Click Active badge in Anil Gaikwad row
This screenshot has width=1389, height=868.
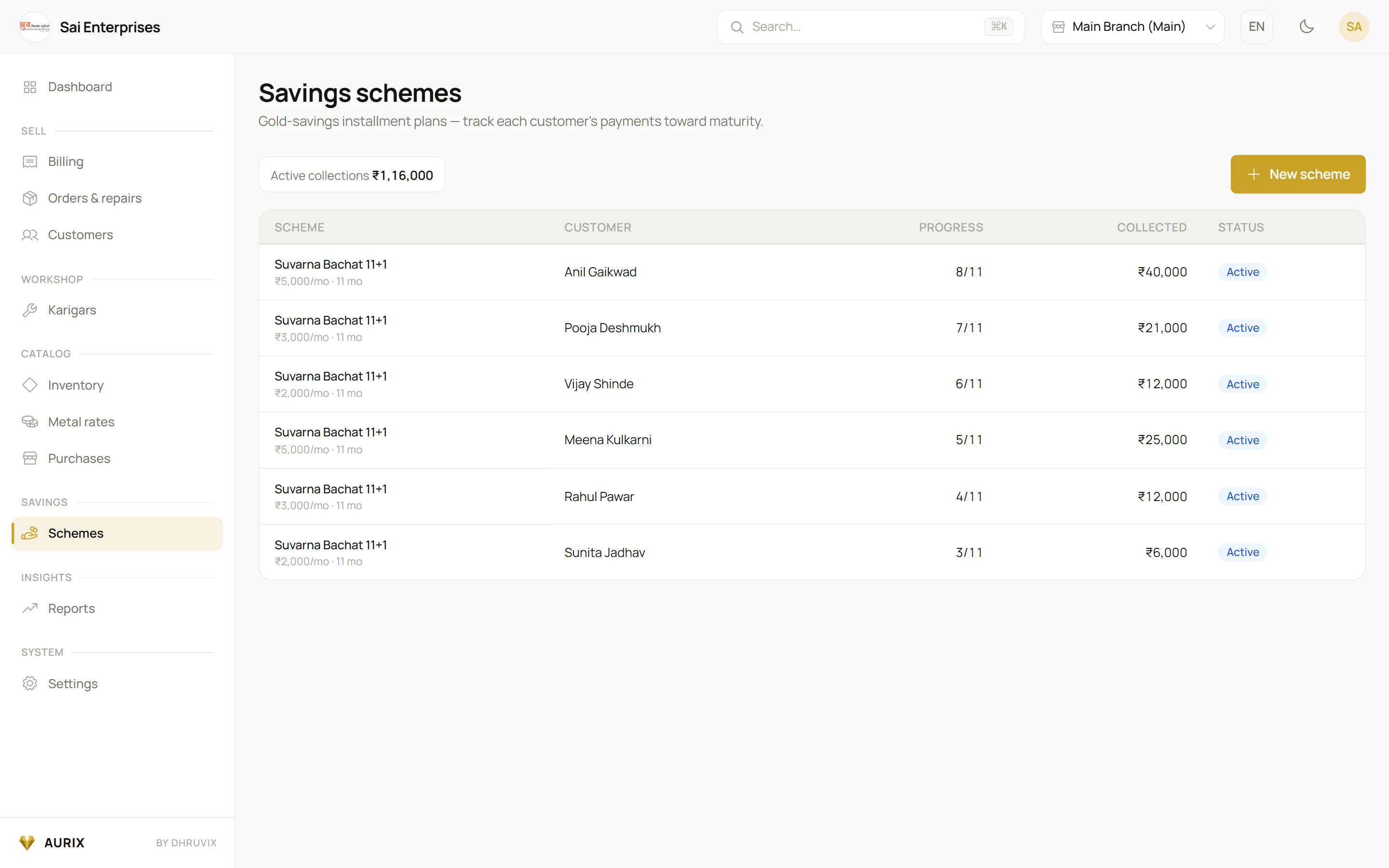[x=1242, y=272]
